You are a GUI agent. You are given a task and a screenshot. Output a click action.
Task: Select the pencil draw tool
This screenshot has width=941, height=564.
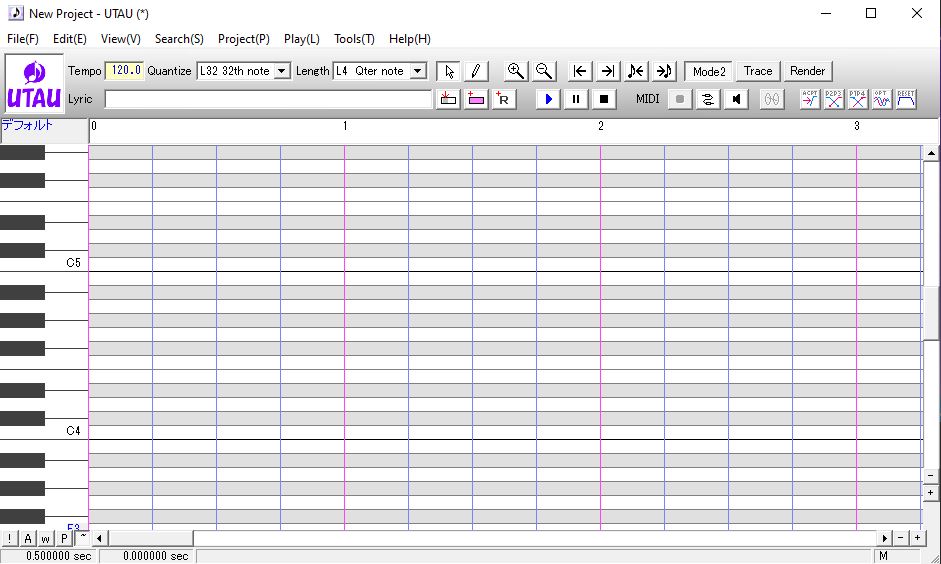click(x=476, y=71)
